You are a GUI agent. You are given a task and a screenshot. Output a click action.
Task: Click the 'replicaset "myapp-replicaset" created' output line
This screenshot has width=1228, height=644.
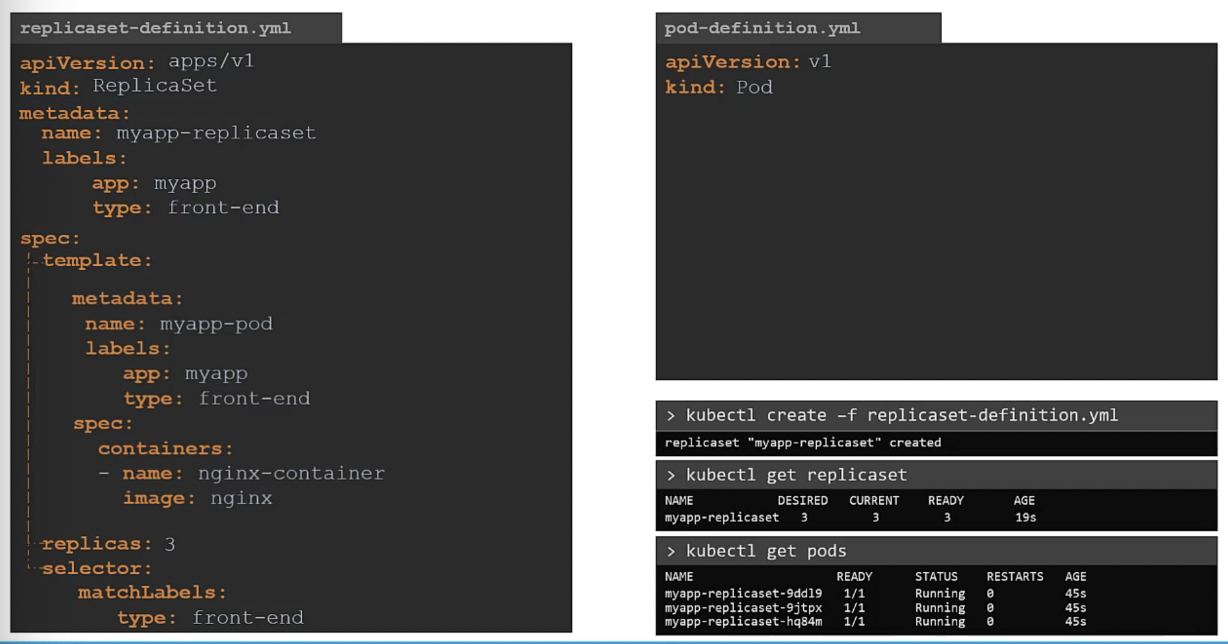point(803,442)
